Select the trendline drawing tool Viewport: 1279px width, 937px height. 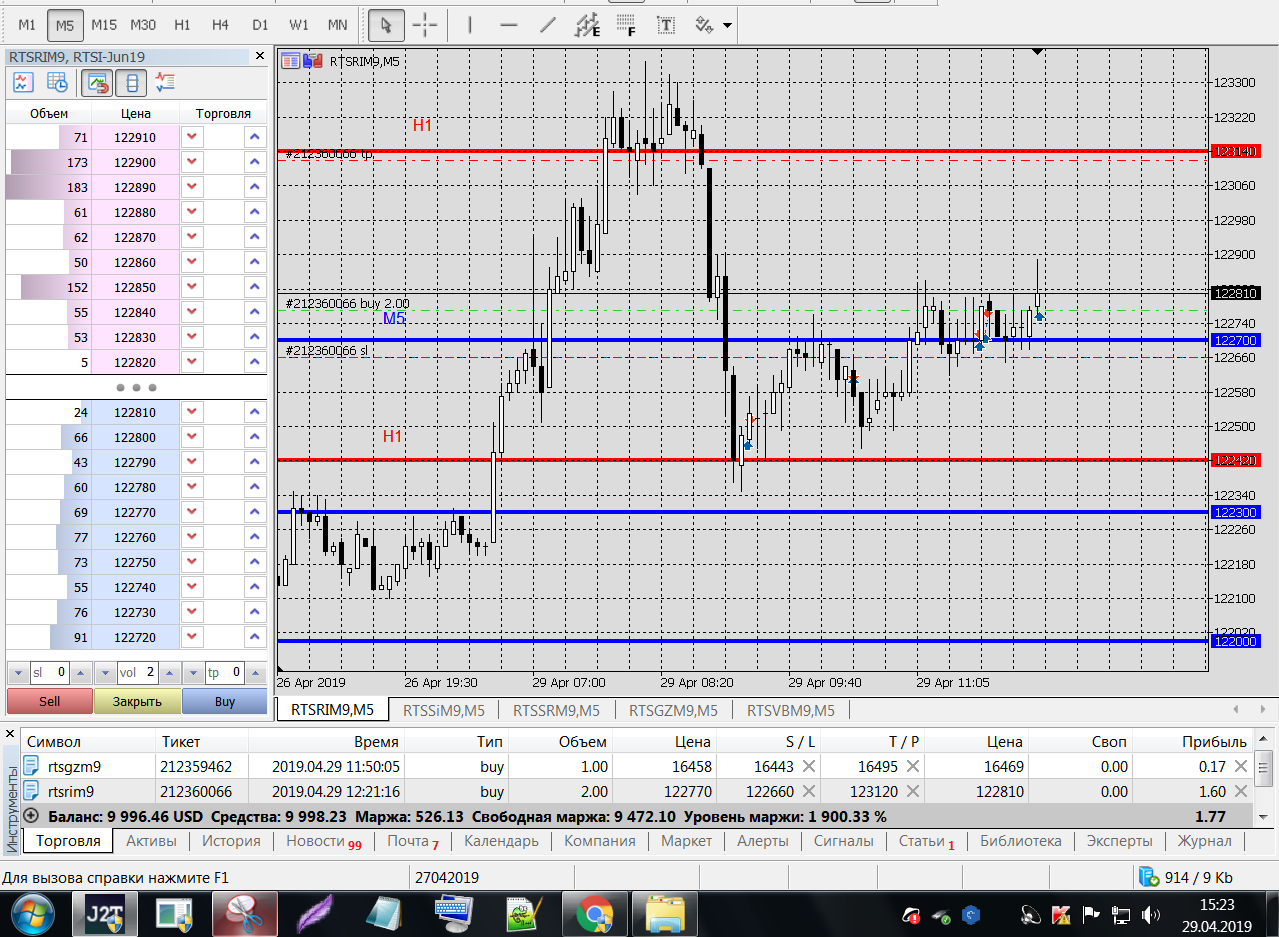[547, 24]
